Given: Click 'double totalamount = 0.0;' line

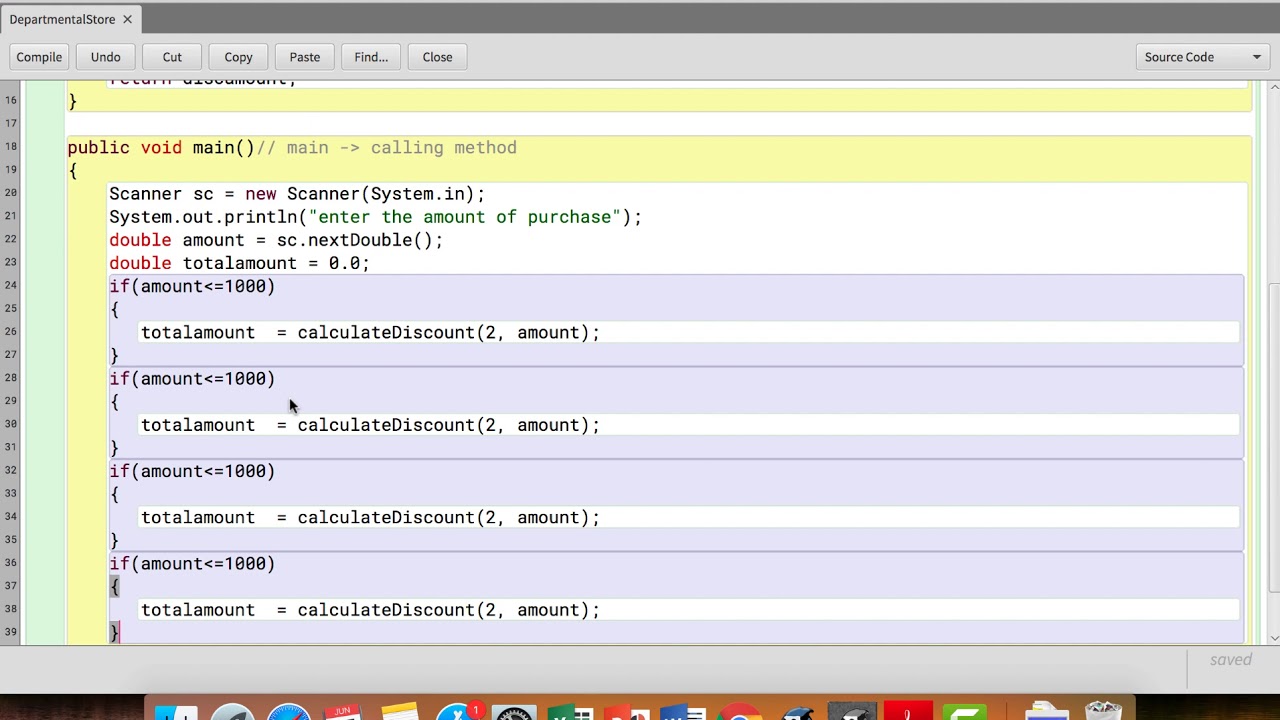Looking at the screenshot, I should (x=239, y=263).
